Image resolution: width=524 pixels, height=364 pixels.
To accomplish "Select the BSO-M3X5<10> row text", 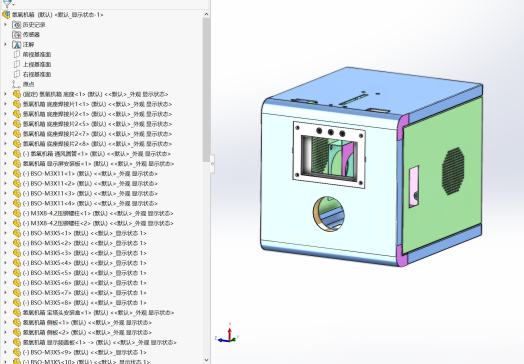I will (86, 362).
